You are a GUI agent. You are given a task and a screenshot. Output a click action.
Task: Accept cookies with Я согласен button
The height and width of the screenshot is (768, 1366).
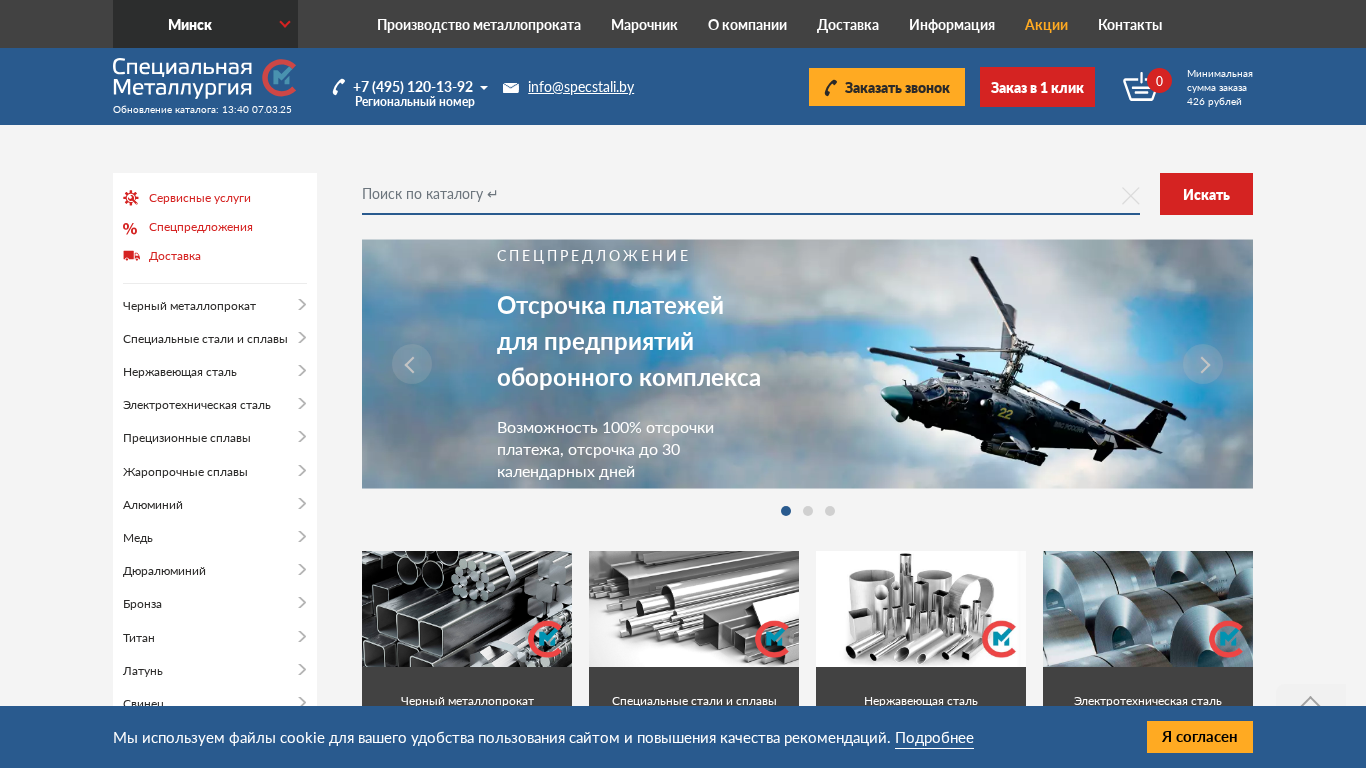point(1200,737)
